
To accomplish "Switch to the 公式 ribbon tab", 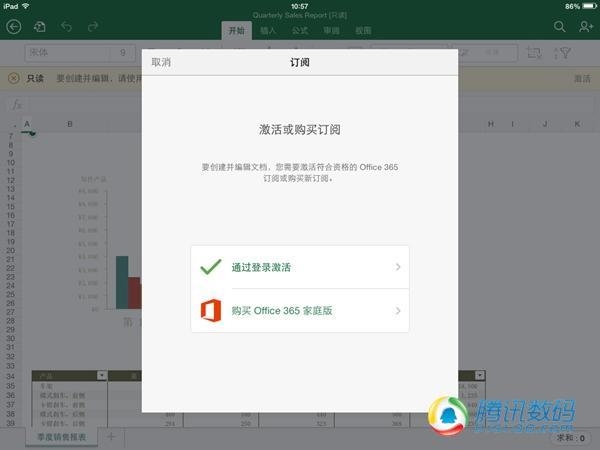I will (x=300, y=31).
